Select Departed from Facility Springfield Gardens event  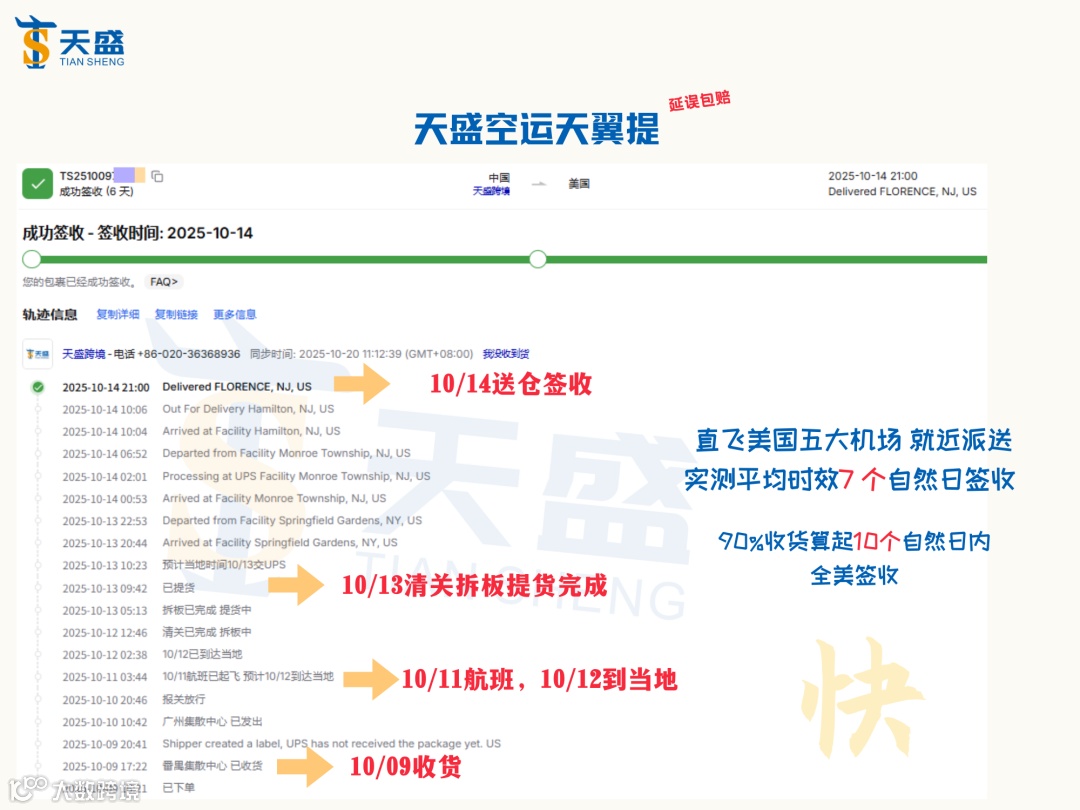[292, 520]
